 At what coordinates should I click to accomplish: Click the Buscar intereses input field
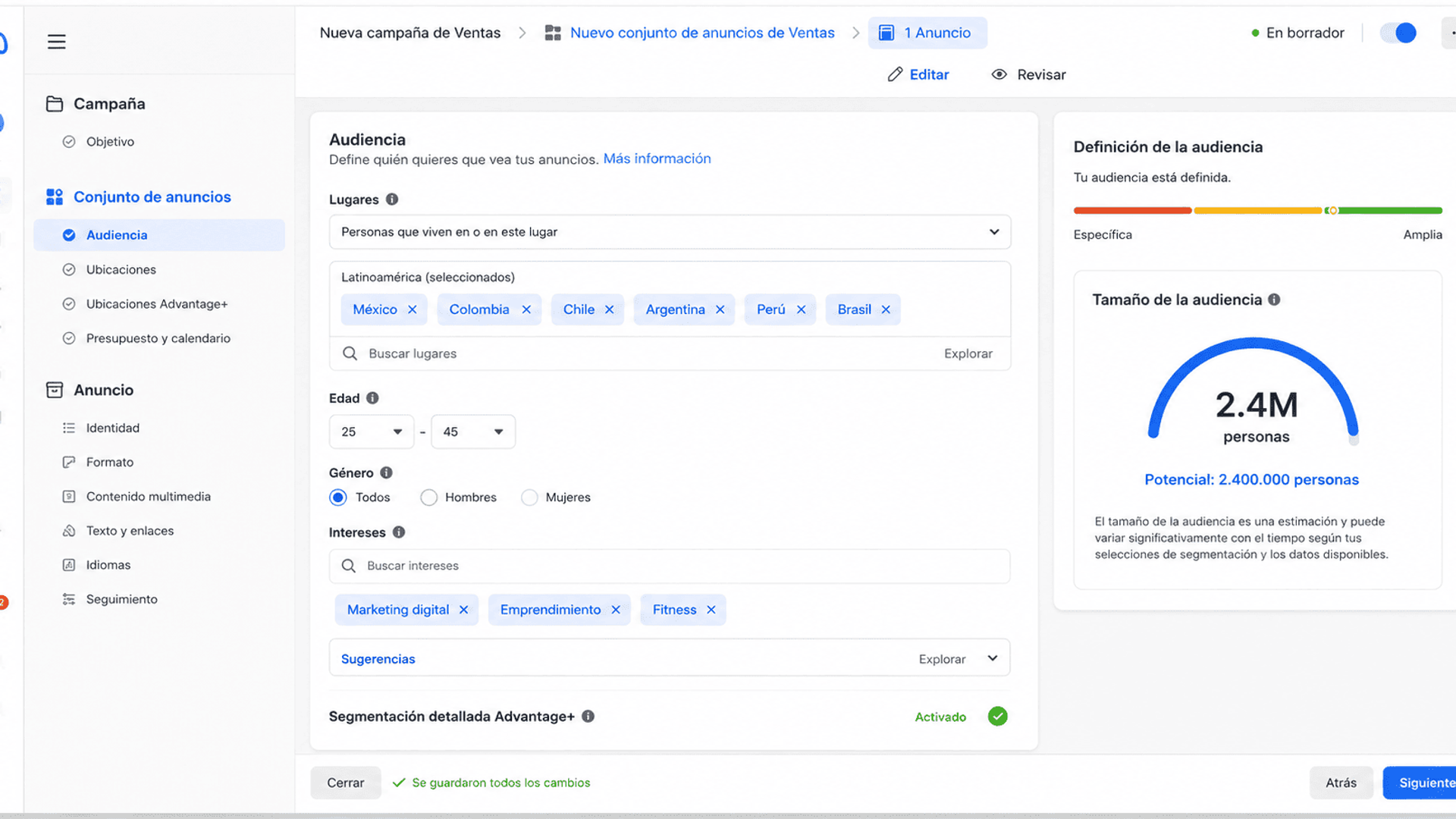[670, 566]
